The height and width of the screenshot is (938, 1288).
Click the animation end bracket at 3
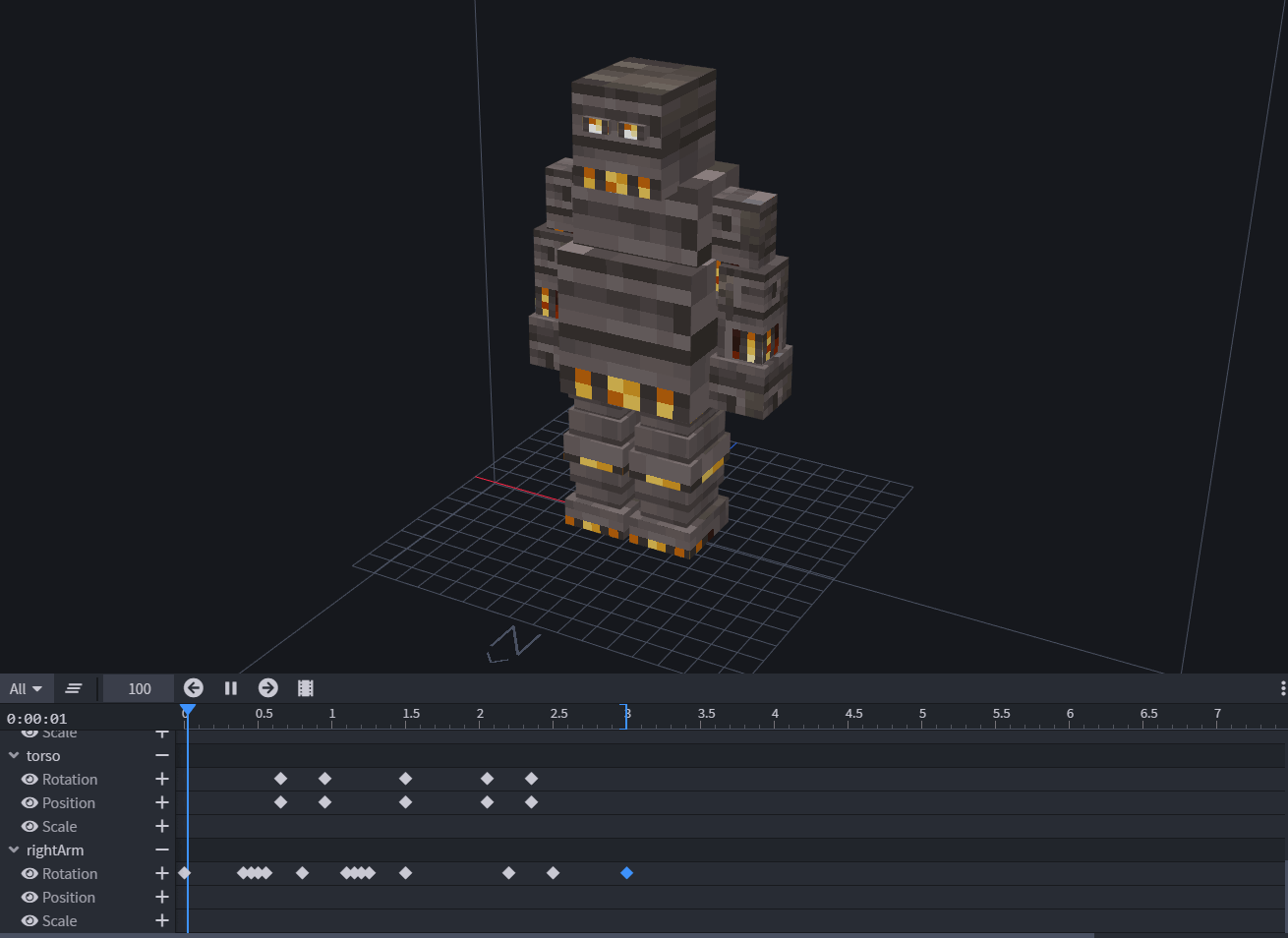[625, 716]
